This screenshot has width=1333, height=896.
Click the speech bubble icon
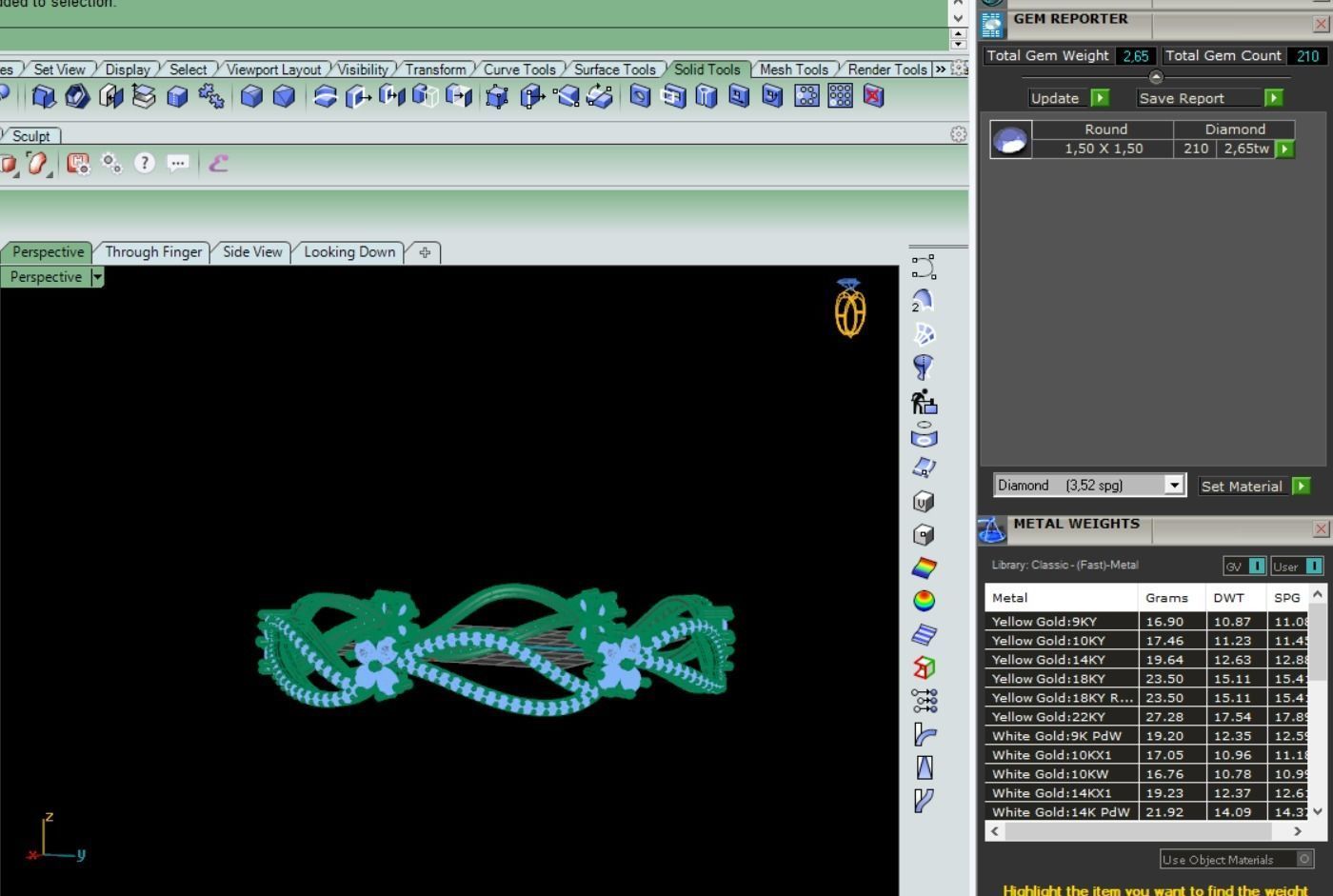pos(177,164)
